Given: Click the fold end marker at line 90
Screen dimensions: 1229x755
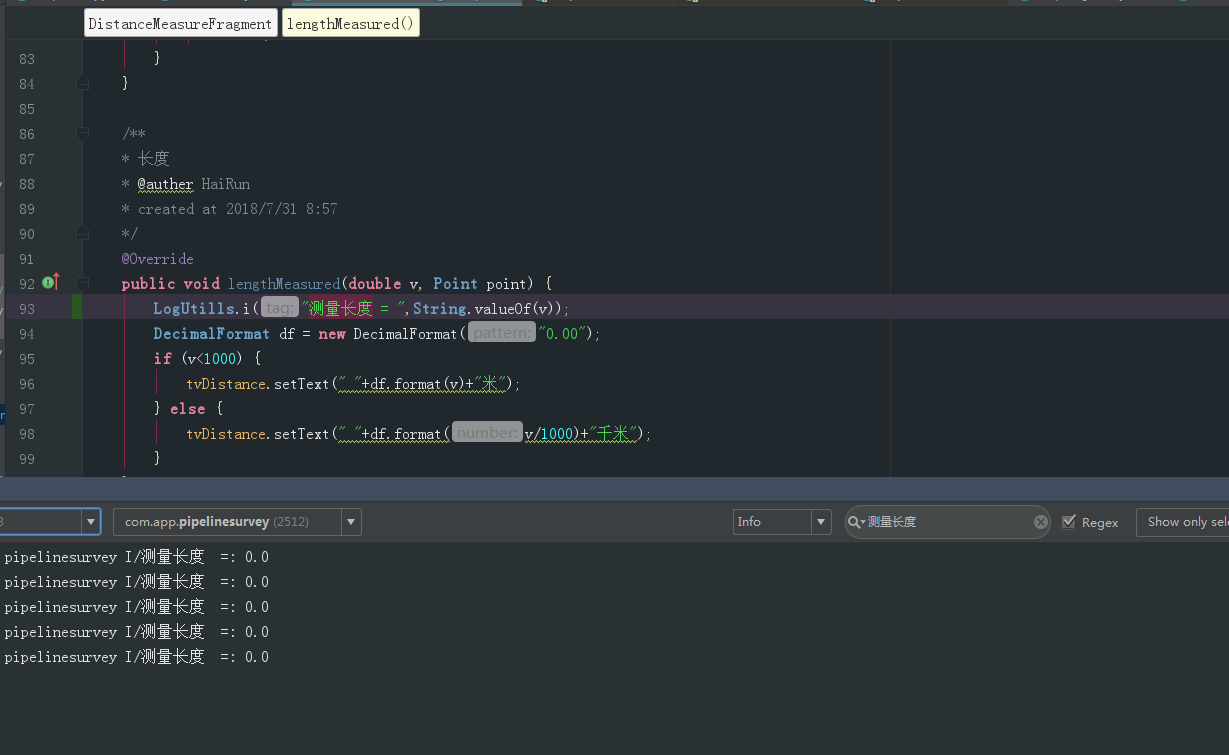Looking at the screenshot, I should (83, 234).
